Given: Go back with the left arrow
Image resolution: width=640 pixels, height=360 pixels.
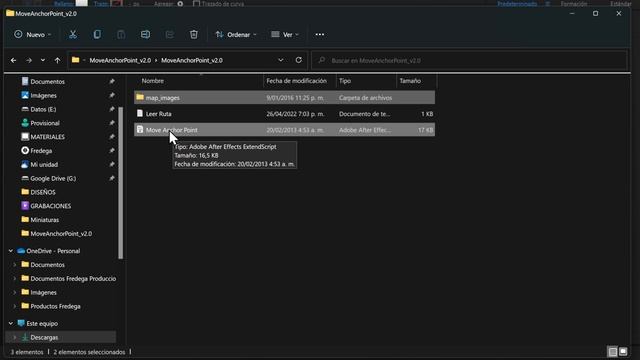Looking at the screenshot, I should [x=13, y=60].
